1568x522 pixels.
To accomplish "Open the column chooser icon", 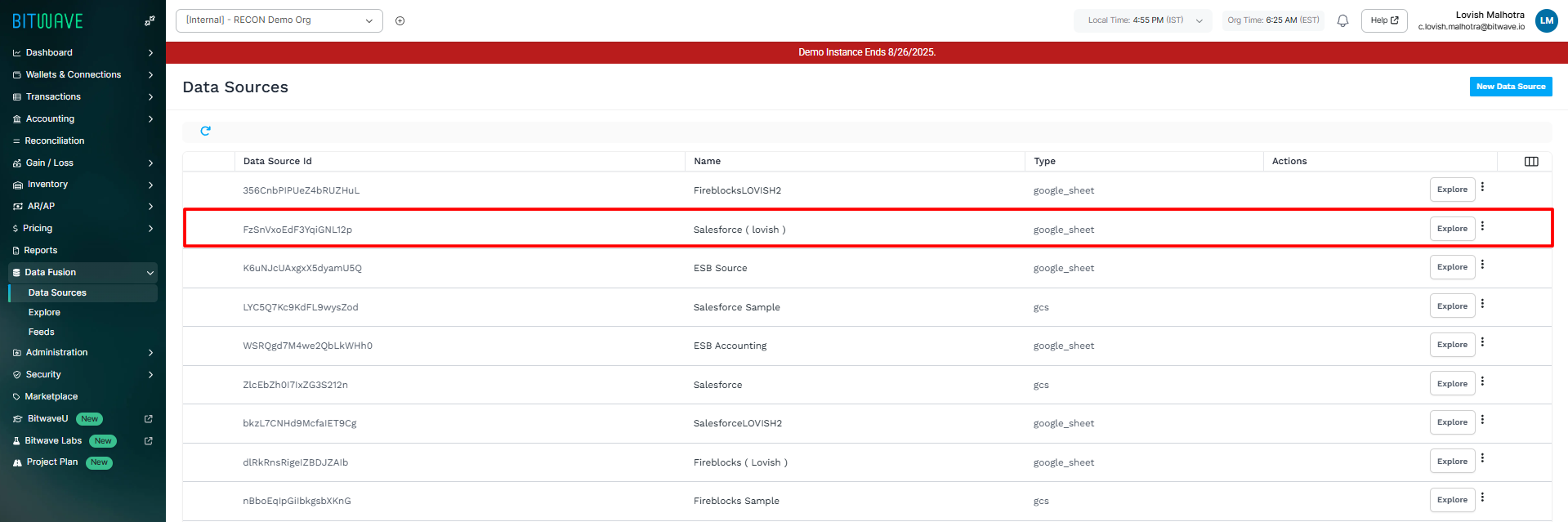I will [1531, 162].
